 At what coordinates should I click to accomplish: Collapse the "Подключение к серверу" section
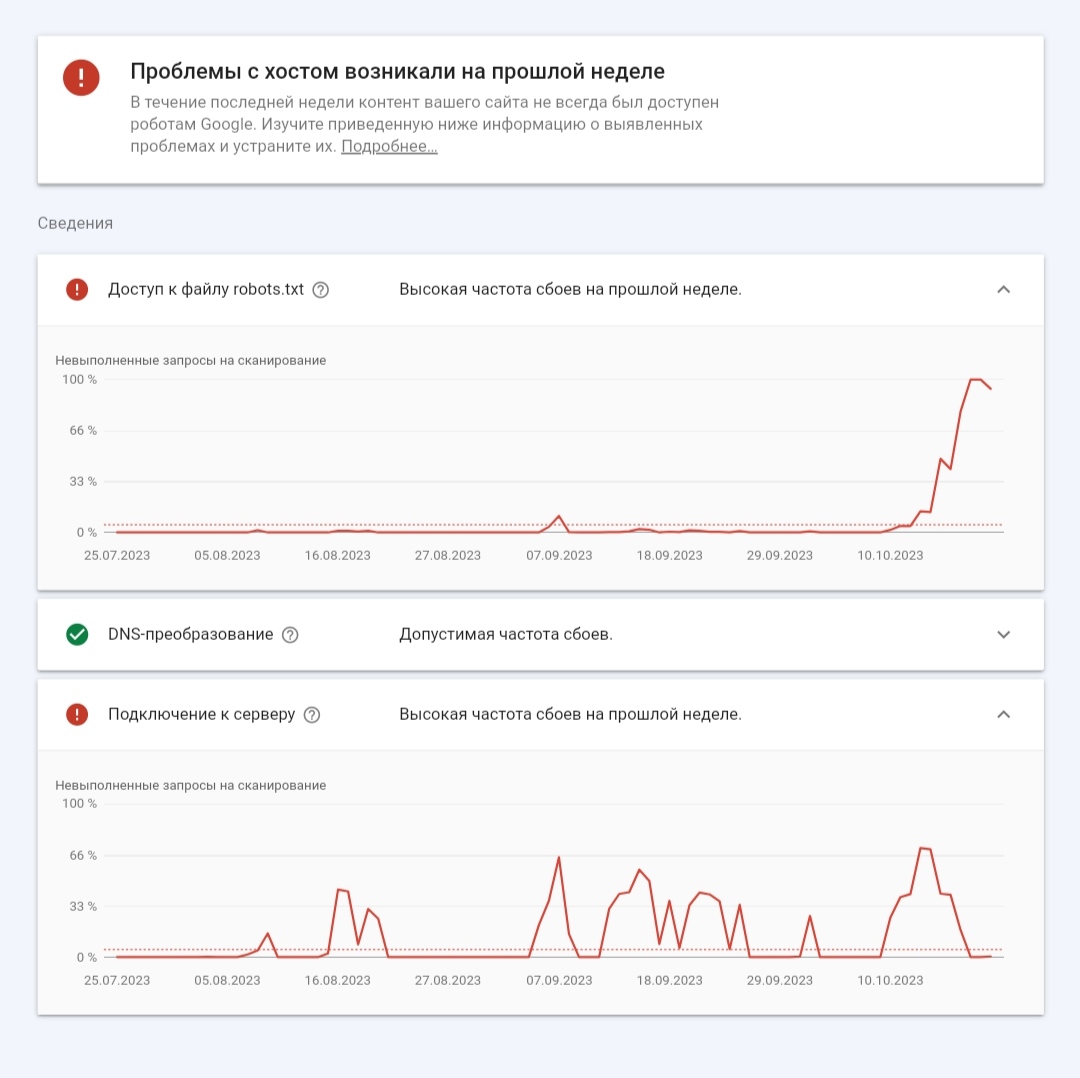coord(1004,715)
